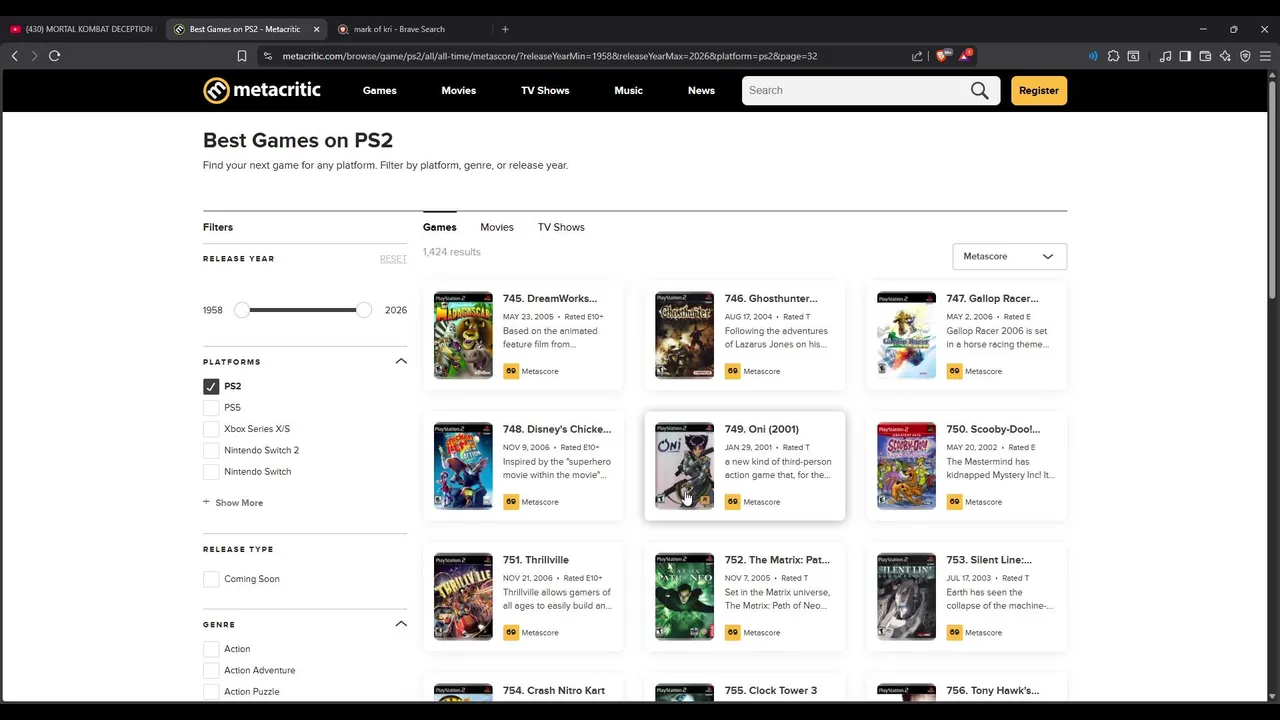Click the search magnifier icon

point(979,90)
